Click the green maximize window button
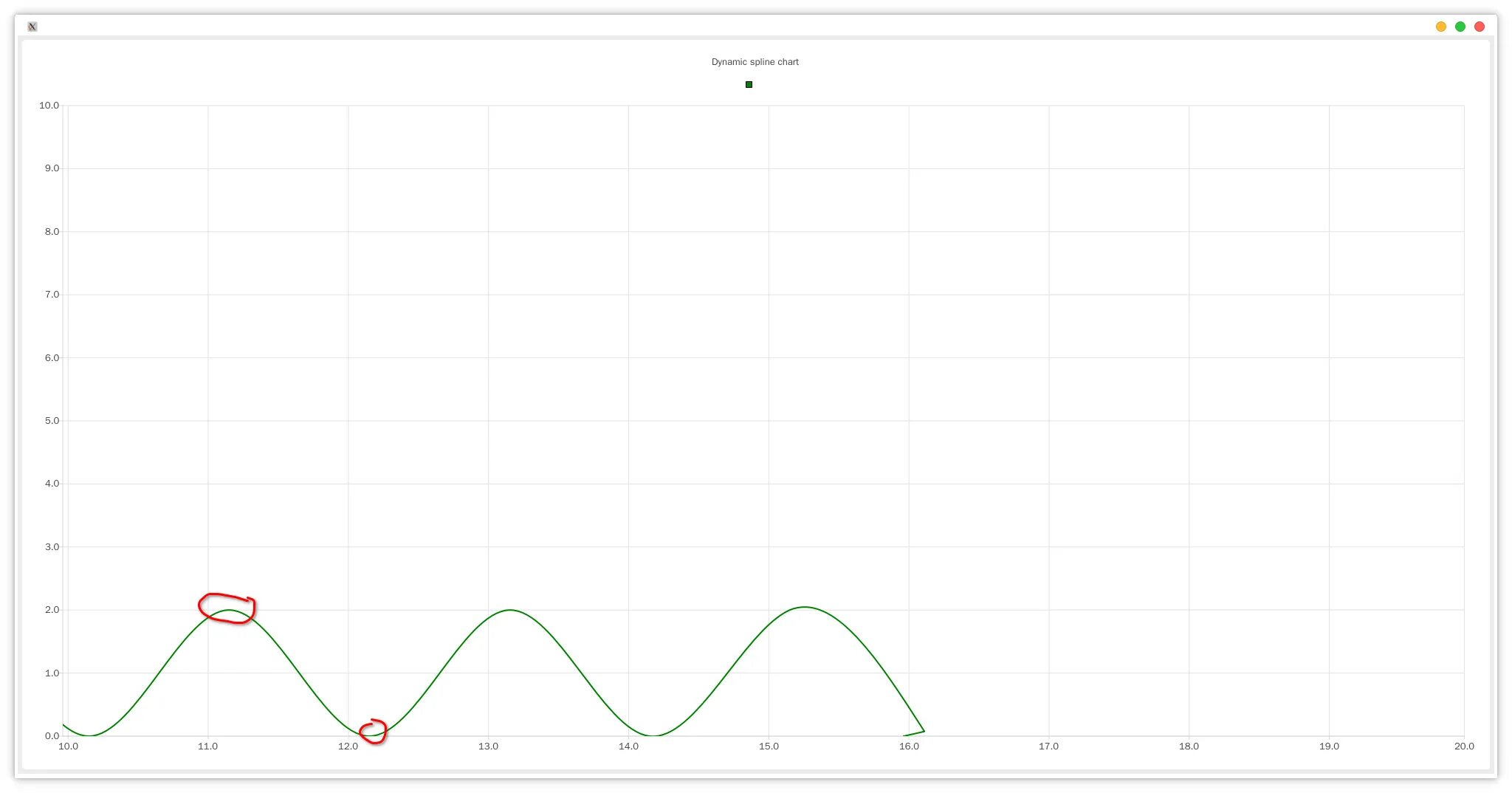This screenshot has height=793, width=1512. pos(1460,27)
